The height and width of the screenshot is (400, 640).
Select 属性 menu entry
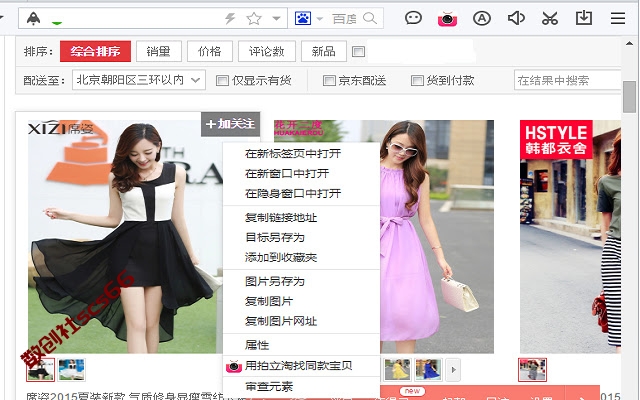click(301, 345)
